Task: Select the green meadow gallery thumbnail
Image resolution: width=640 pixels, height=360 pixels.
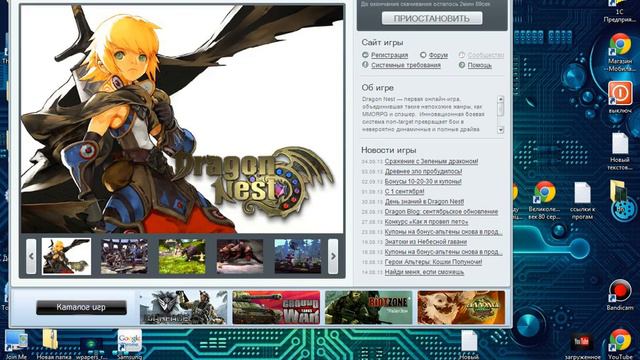Action: (x=182, y=256)
